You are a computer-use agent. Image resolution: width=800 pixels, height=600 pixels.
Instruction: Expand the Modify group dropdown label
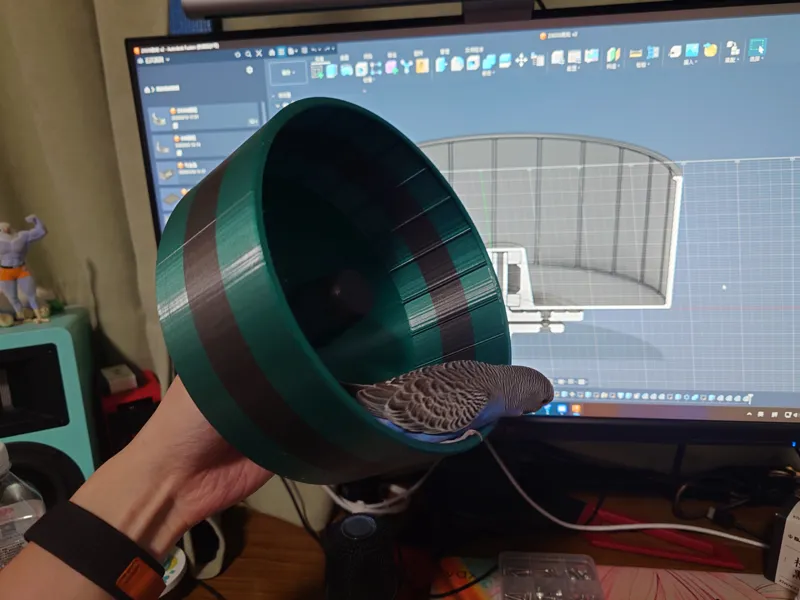tap(488, 73)
